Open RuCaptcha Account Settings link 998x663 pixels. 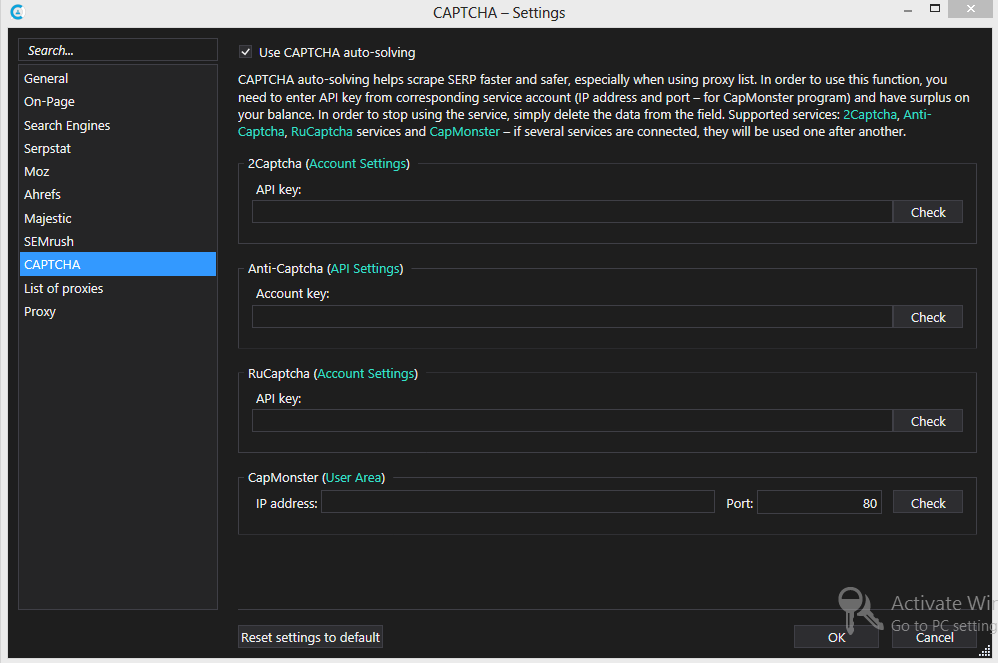click(366, 373)
